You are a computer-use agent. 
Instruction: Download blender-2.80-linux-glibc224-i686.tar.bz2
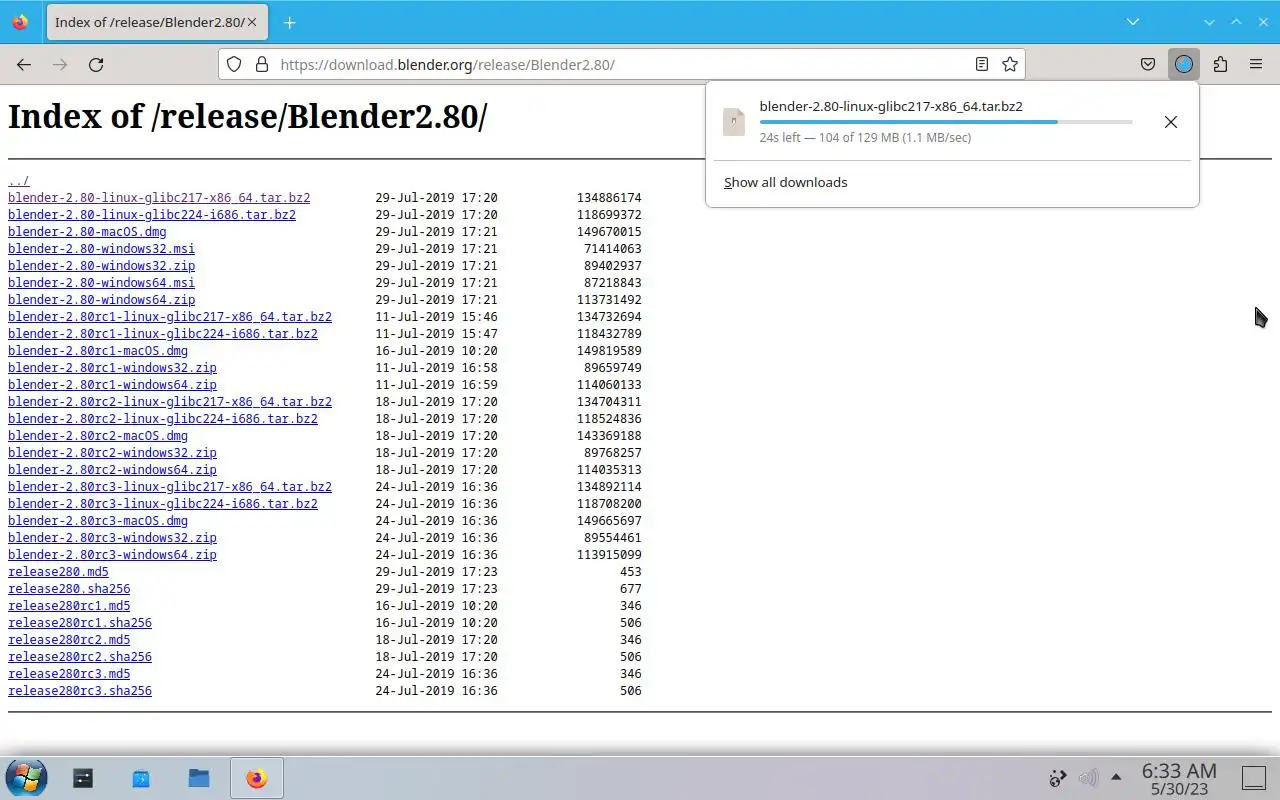click(152, 215)
